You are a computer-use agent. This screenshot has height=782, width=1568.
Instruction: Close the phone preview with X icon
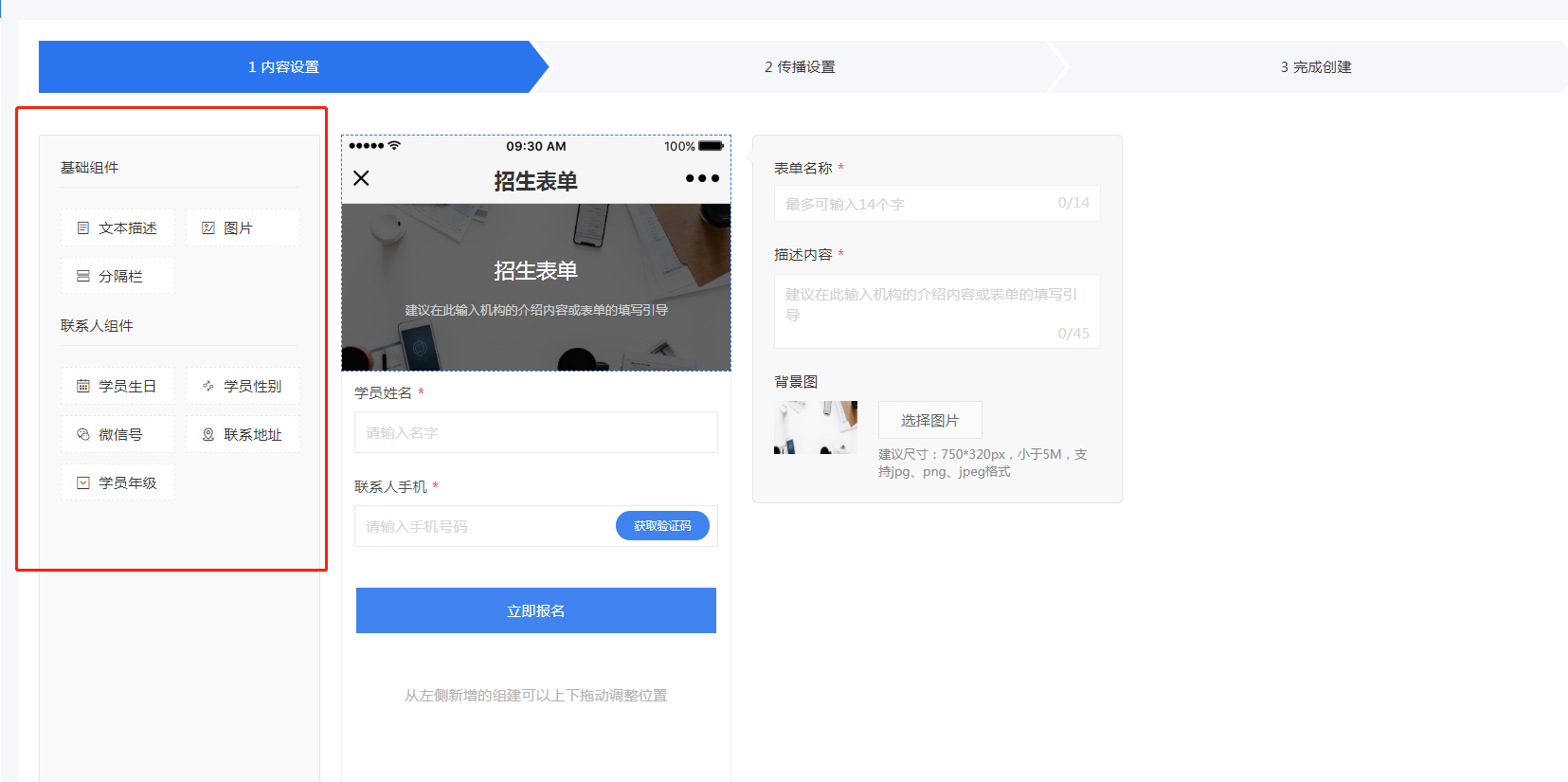coord(361,178)
